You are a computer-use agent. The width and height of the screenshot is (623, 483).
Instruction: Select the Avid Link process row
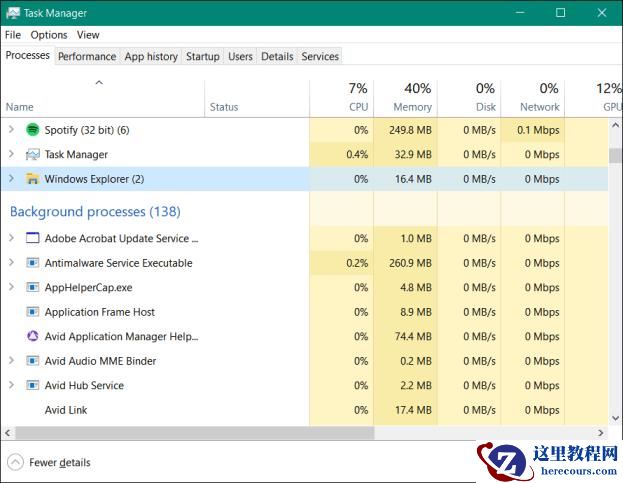tap(304, 410)
